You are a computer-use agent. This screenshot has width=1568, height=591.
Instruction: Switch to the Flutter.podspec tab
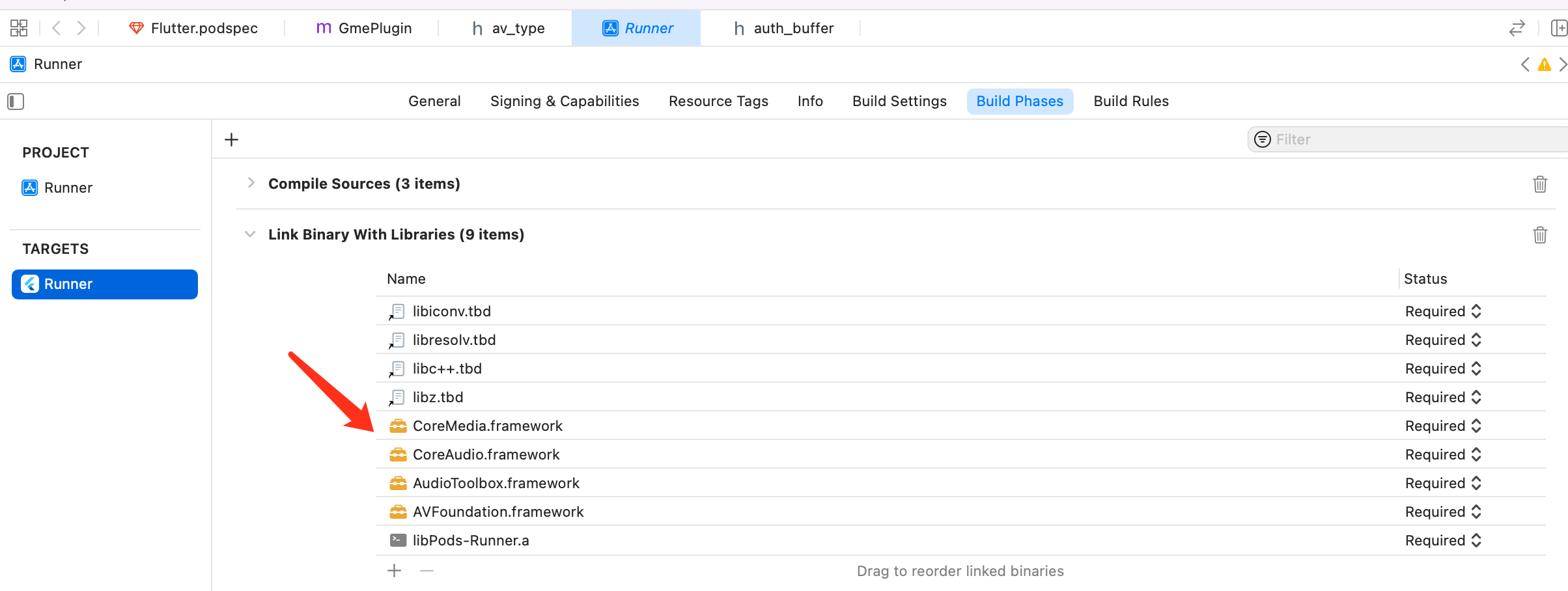(x=193, y=28)
